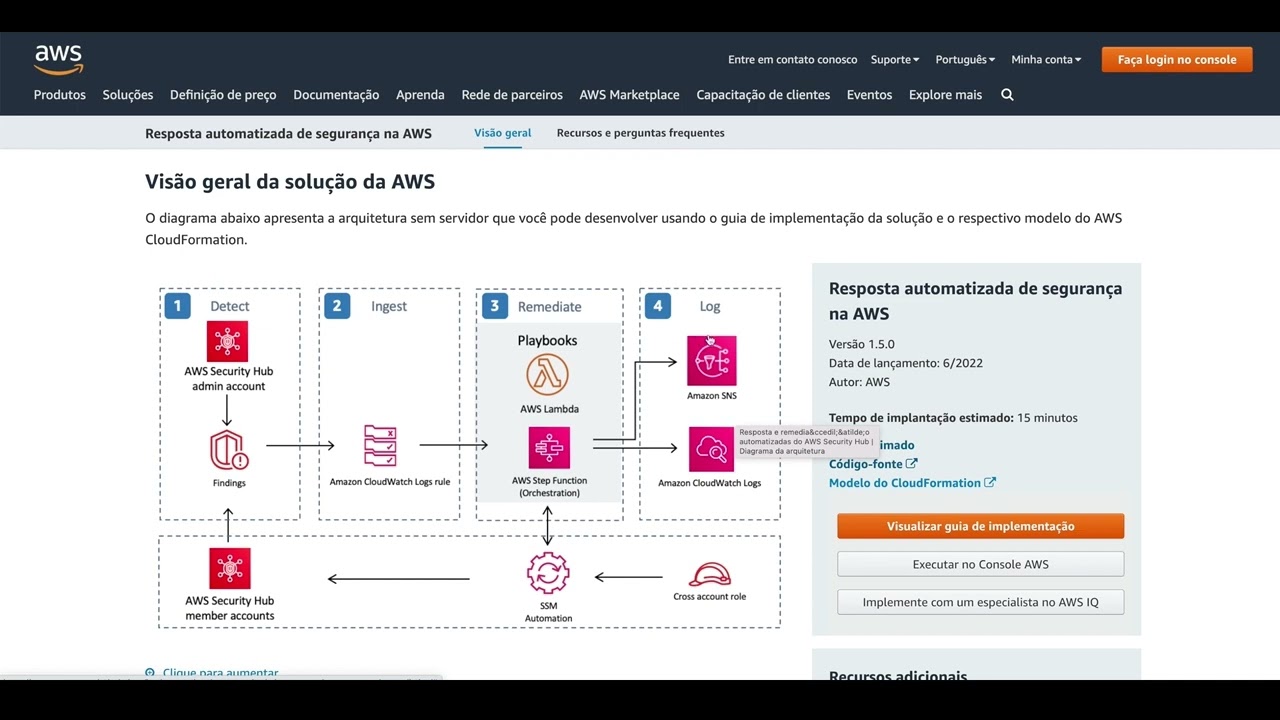Select the Eventos menu item
The height and width of the screenshot is (720, 1280).
(x=869, y=95)
